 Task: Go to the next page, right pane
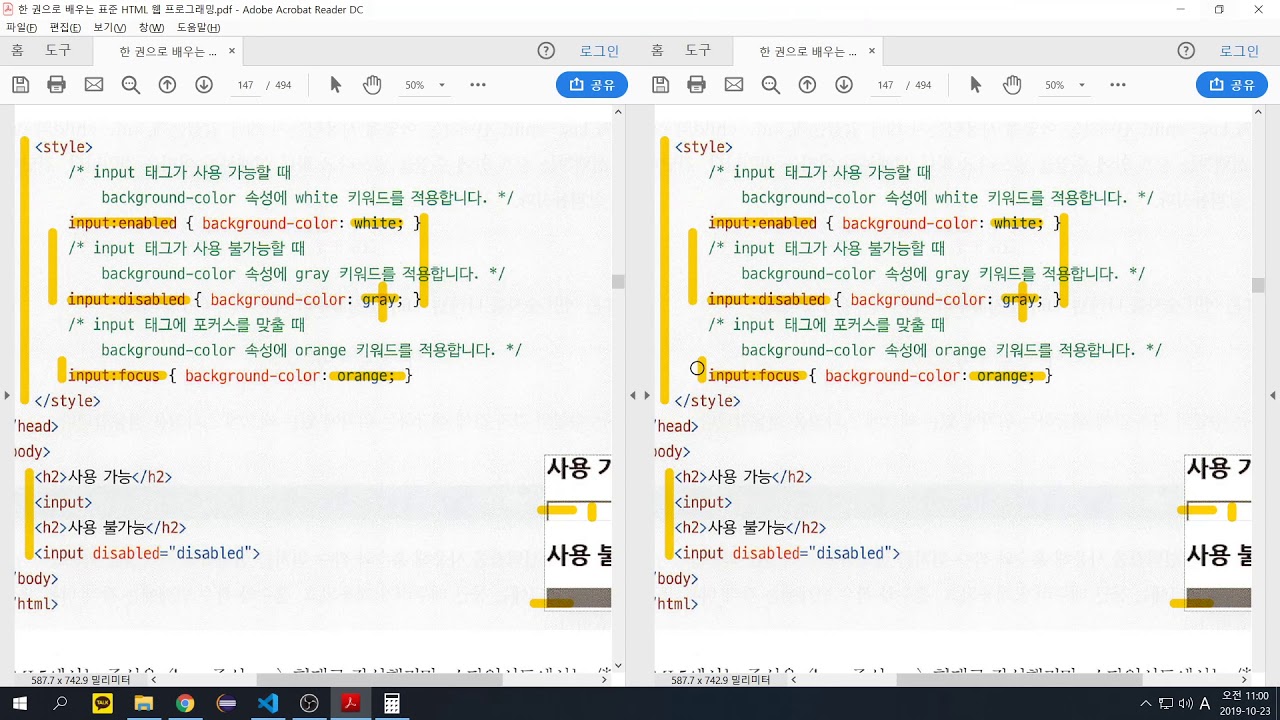coord(844,85)
